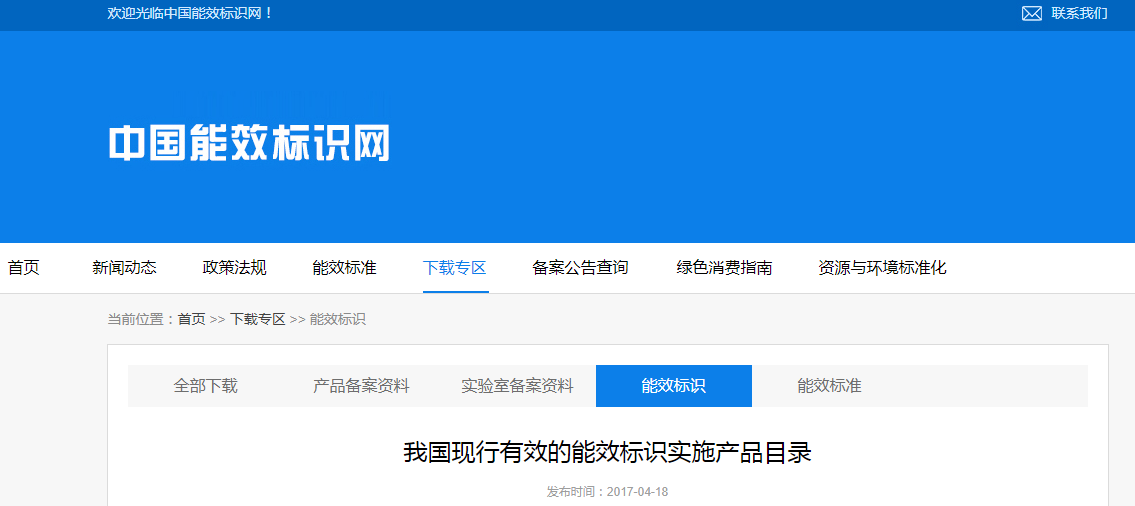Open the 新闻动态 menu item
This screenshot has width=1135, height=506.
pos(125,268)
